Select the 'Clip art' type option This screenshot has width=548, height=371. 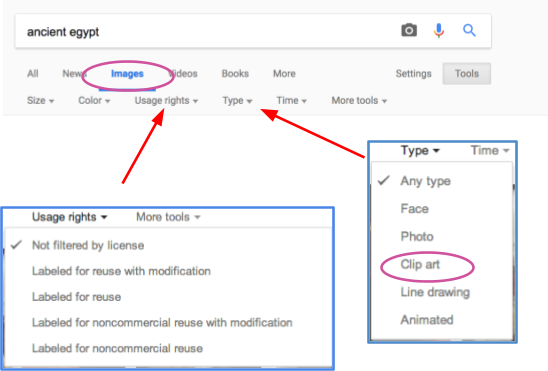click(420, 264)
